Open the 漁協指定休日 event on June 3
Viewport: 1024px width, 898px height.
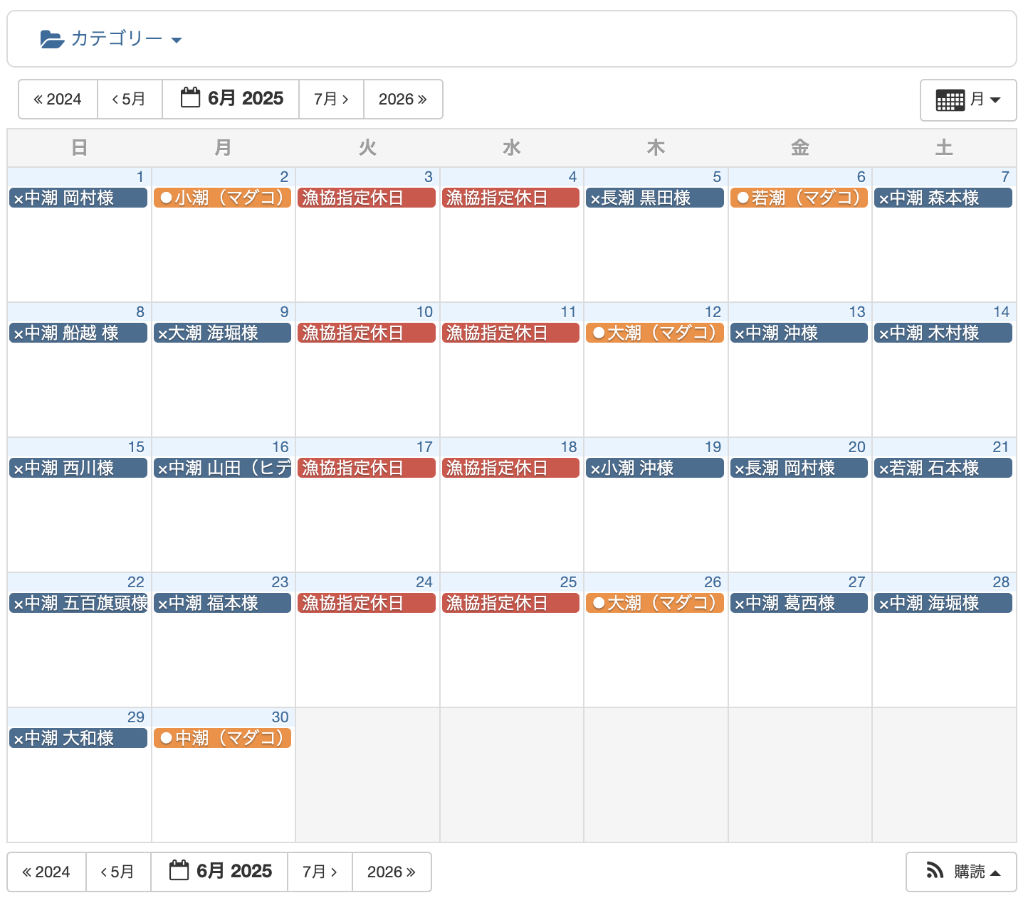366,198
